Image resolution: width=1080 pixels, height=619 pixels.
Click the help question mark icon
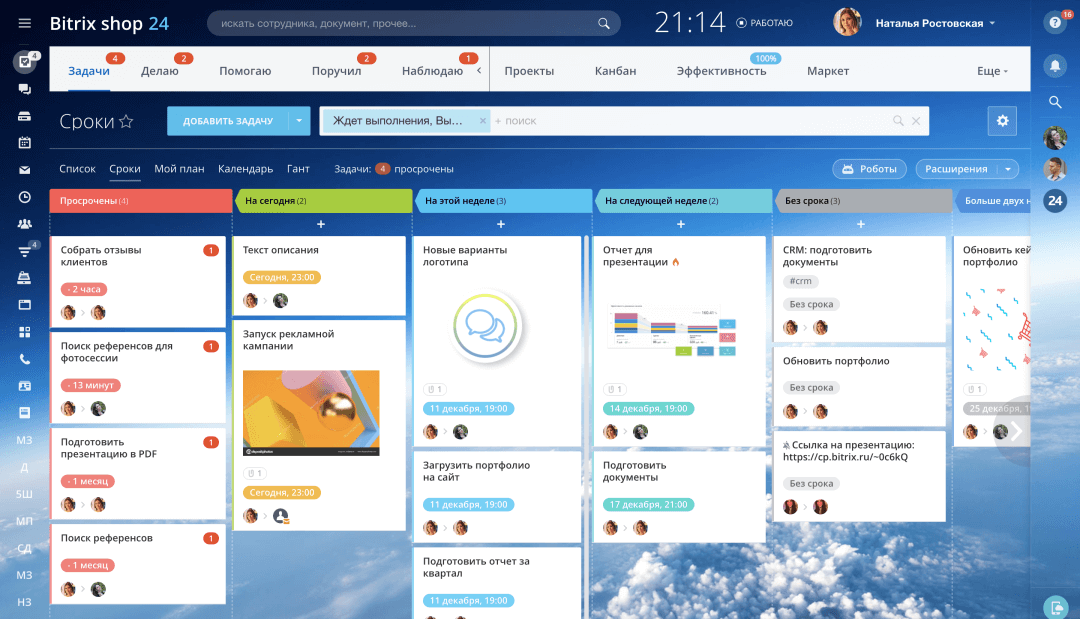coord(1055,23)
